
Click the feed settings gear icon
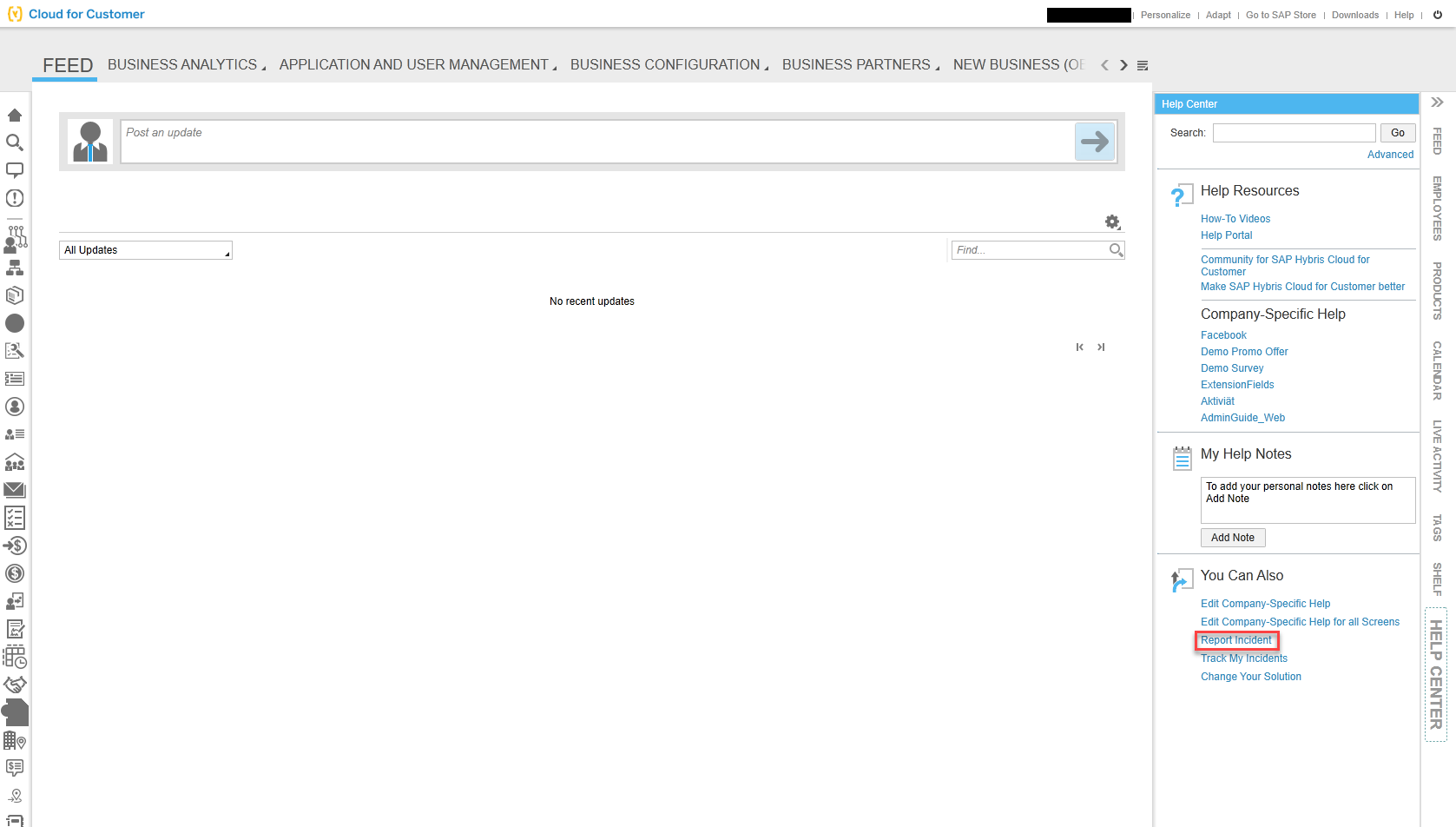pos(1112,222)
